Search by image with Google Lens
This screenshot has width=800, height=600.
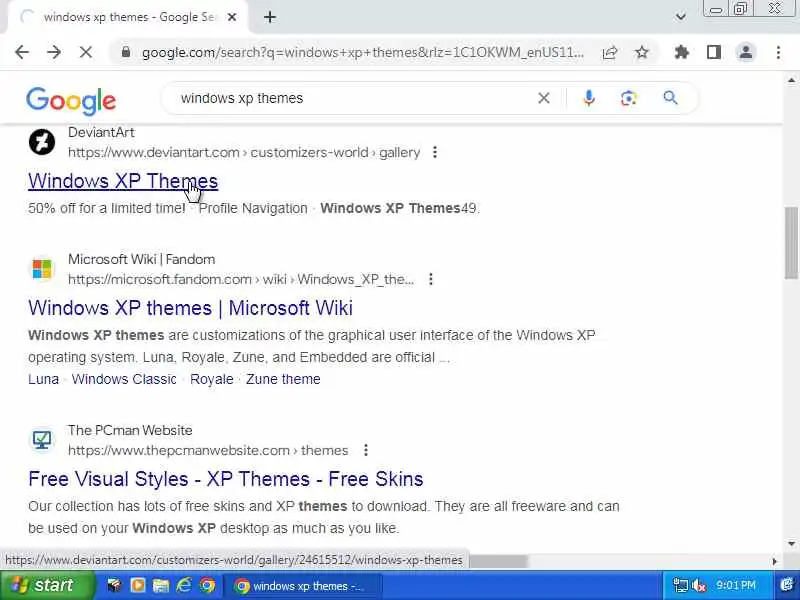click(629, 98)
